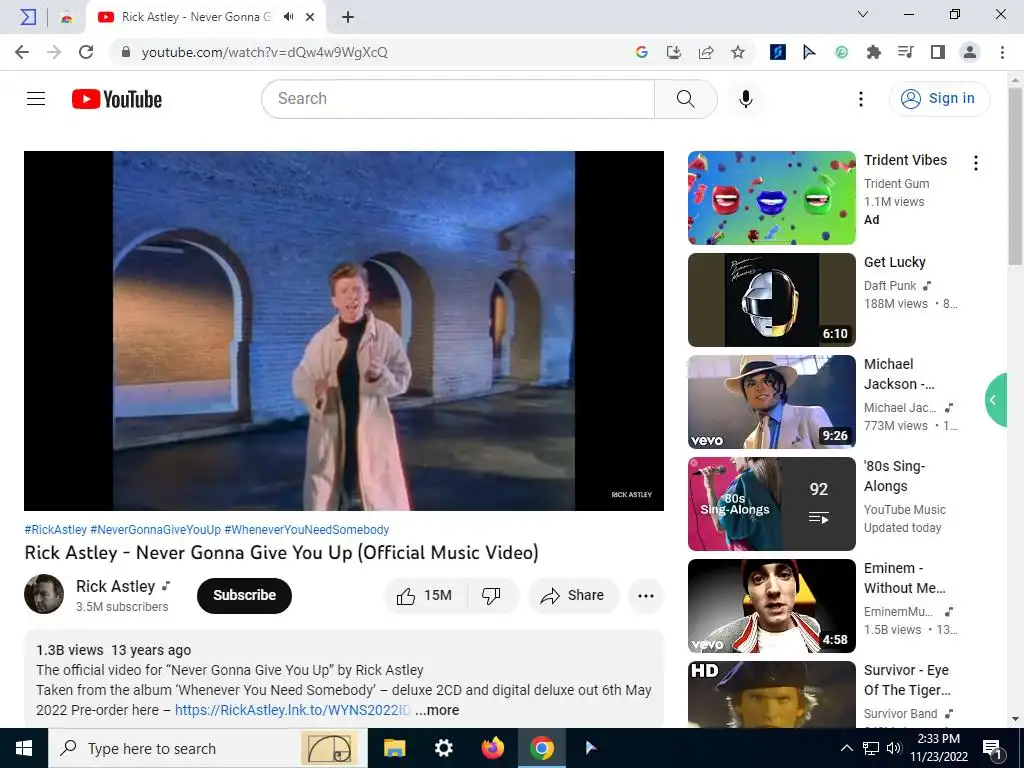Open the Chrome extensions puzzle icon
The width and height of the screenshot is (1024, 768).
point(873,52)
